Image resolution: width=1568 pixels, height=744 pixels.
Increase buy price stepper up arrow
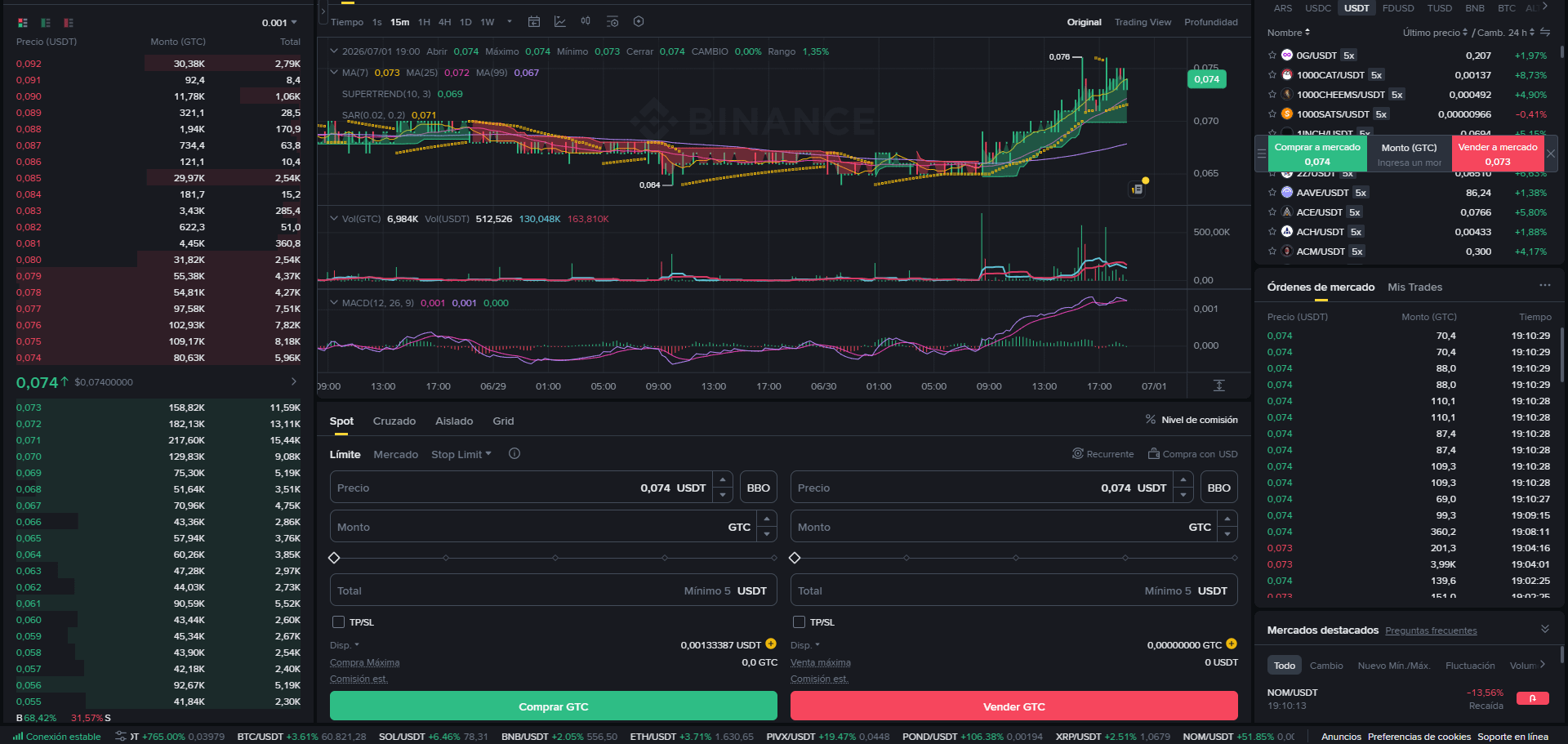click(x=723, y=479)
